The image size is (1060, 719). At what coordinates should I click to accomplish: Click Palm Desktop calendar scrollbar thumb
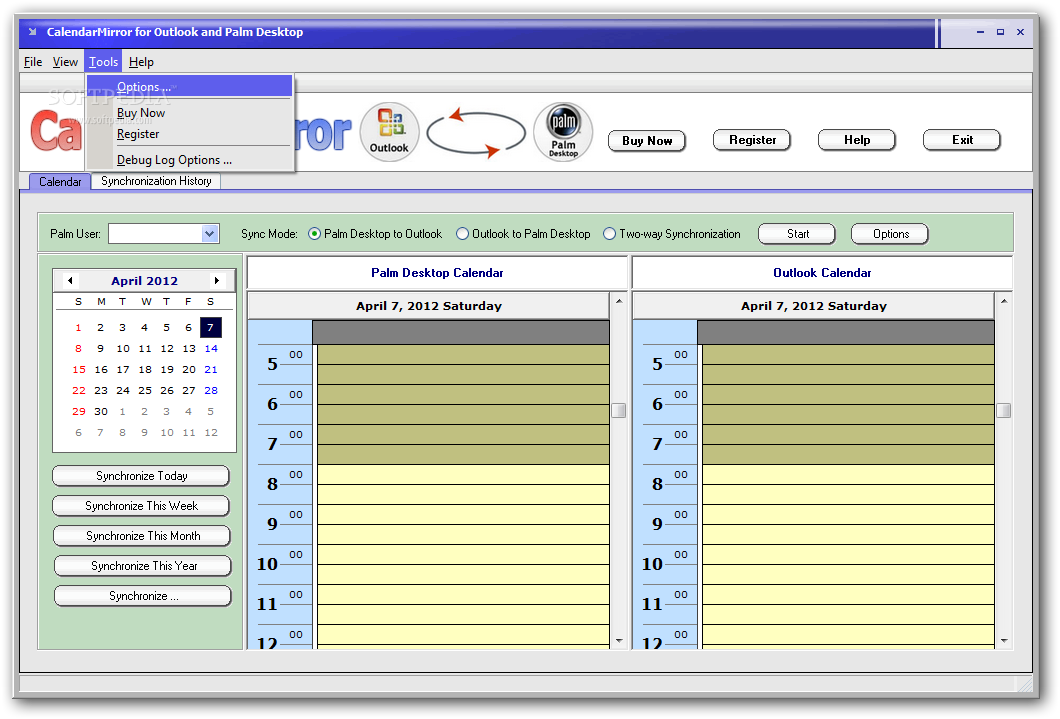pyautogui.click(x=619, y=410)
